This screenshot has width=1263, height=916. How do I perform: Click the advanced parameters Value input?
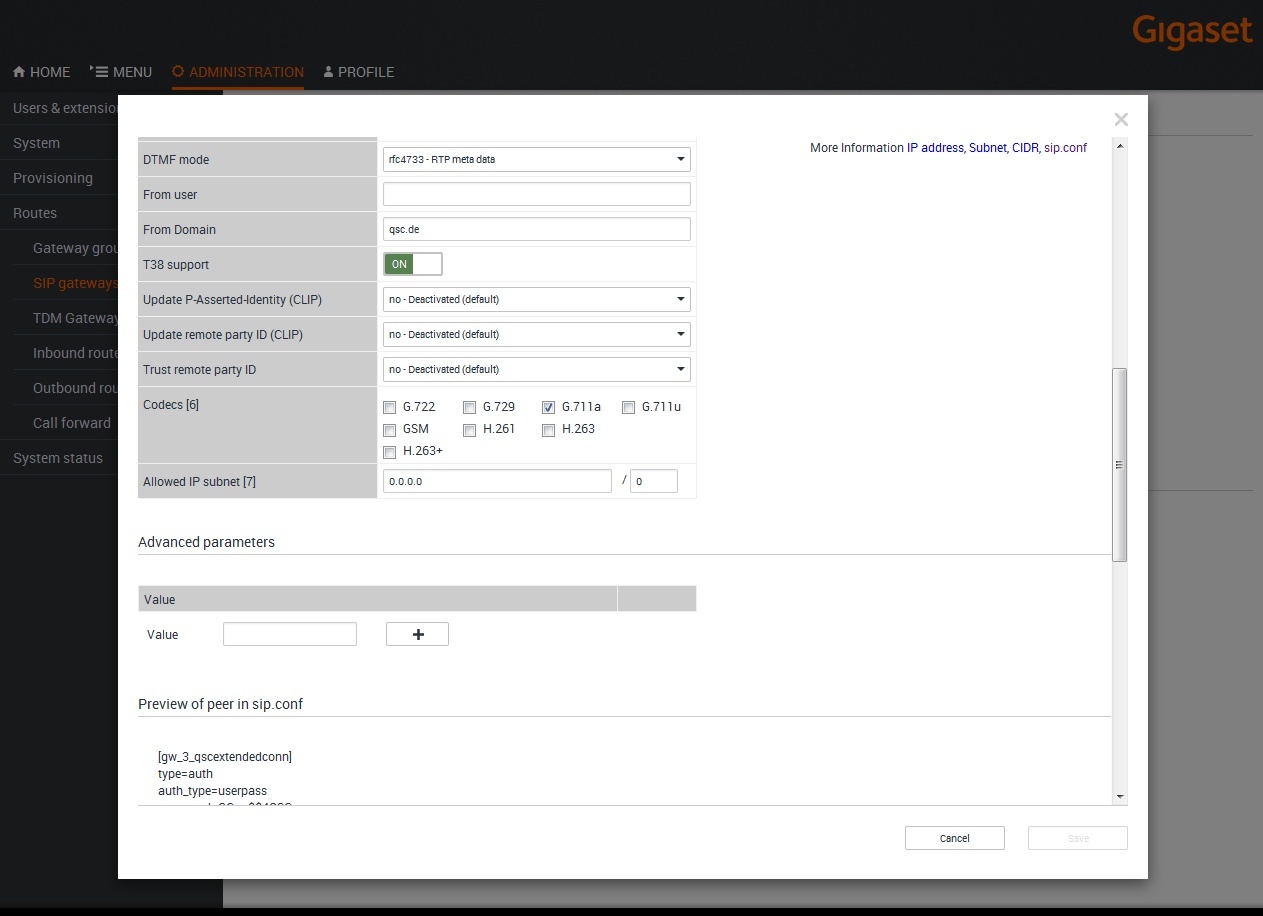tap(290, 634)
